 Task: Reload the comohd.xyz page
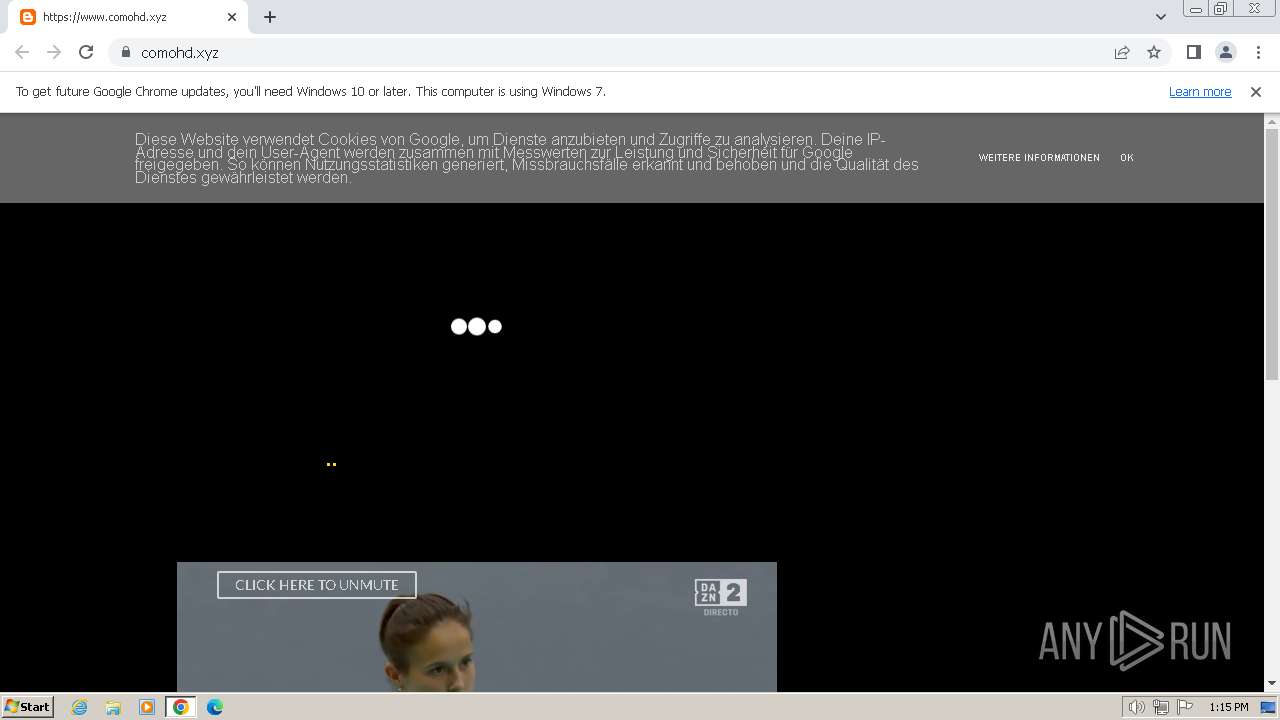pyautogui.click(x=86, y=52)
